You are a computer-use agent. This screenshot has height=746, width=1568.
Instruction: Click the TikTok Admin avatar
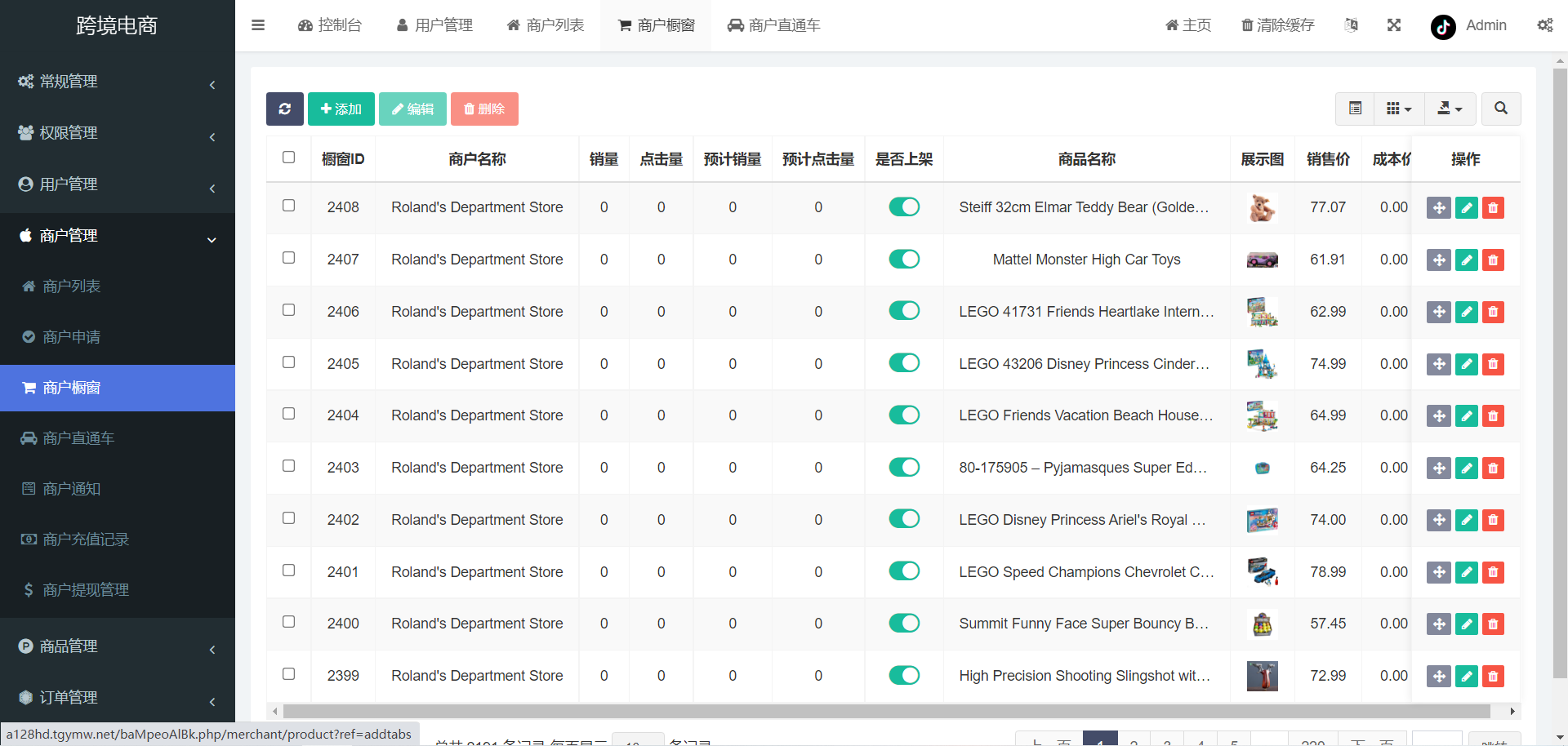[1444, 25]
